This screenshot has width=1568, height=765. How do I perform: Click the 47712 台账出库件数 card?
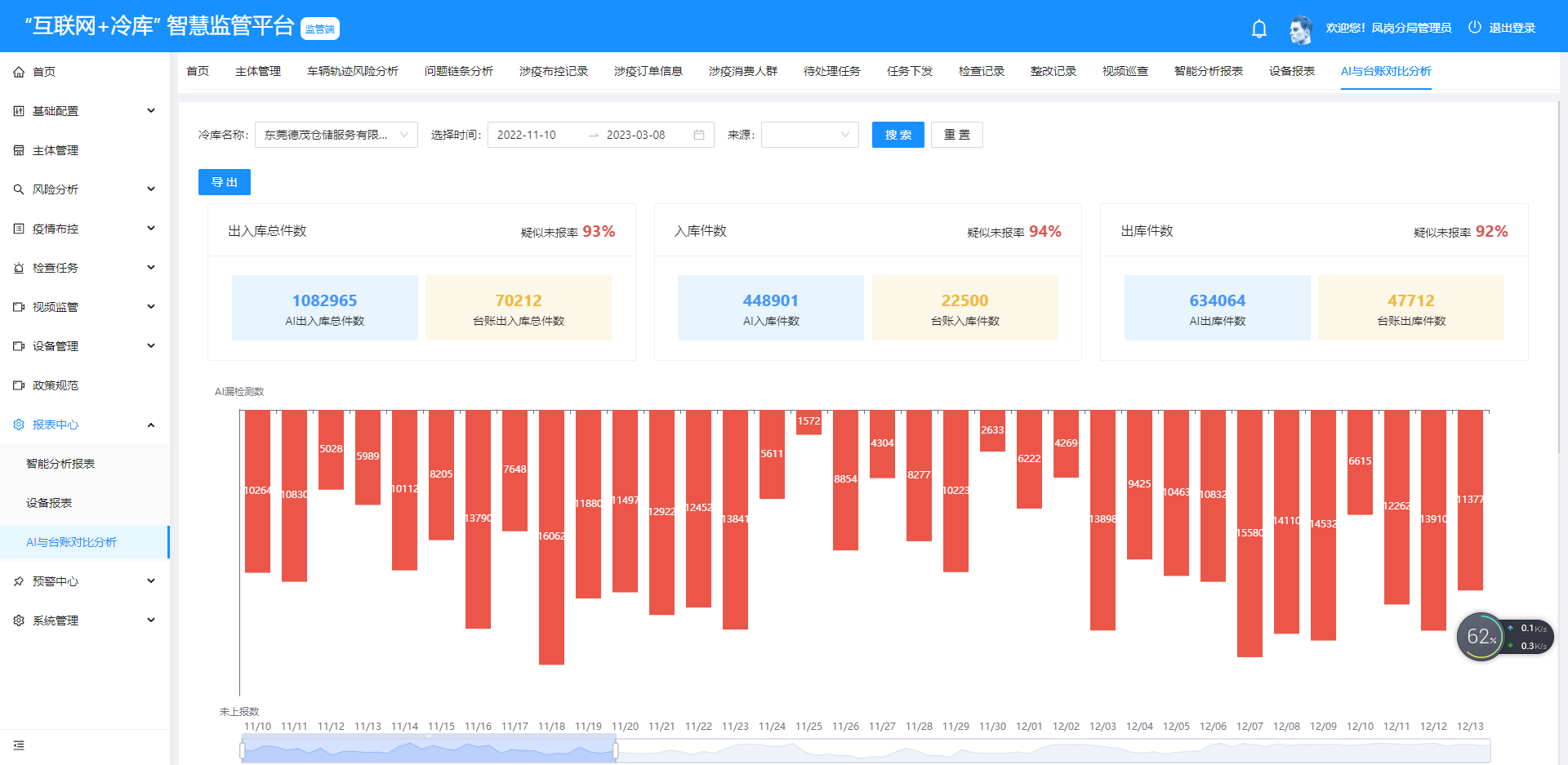tap(1411, 308)
